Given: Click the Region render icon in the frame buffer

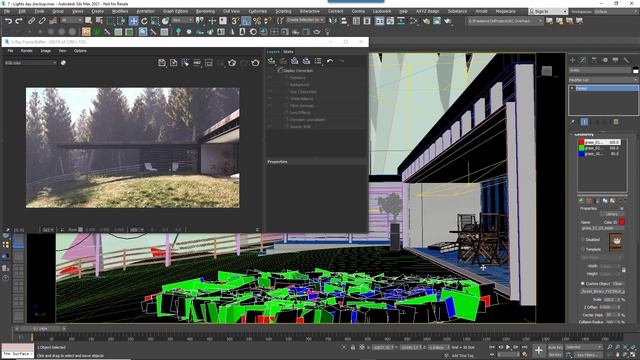Looking at the screenshot, I should [209, 63].
